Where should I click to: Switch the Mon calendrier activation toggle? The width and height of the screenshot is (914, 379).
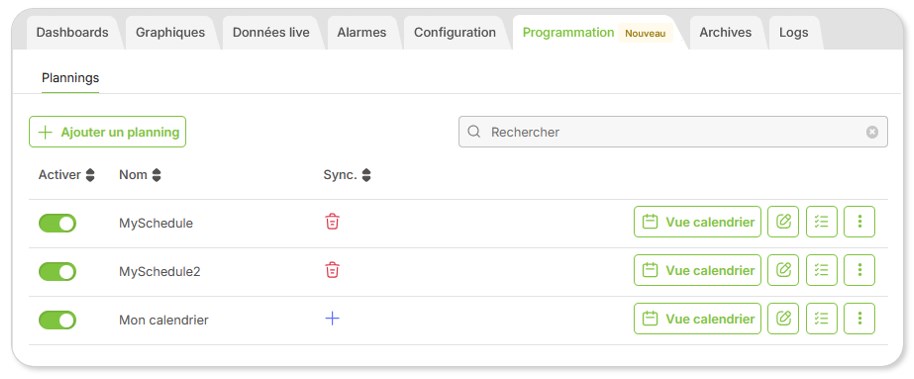point(57,320)
